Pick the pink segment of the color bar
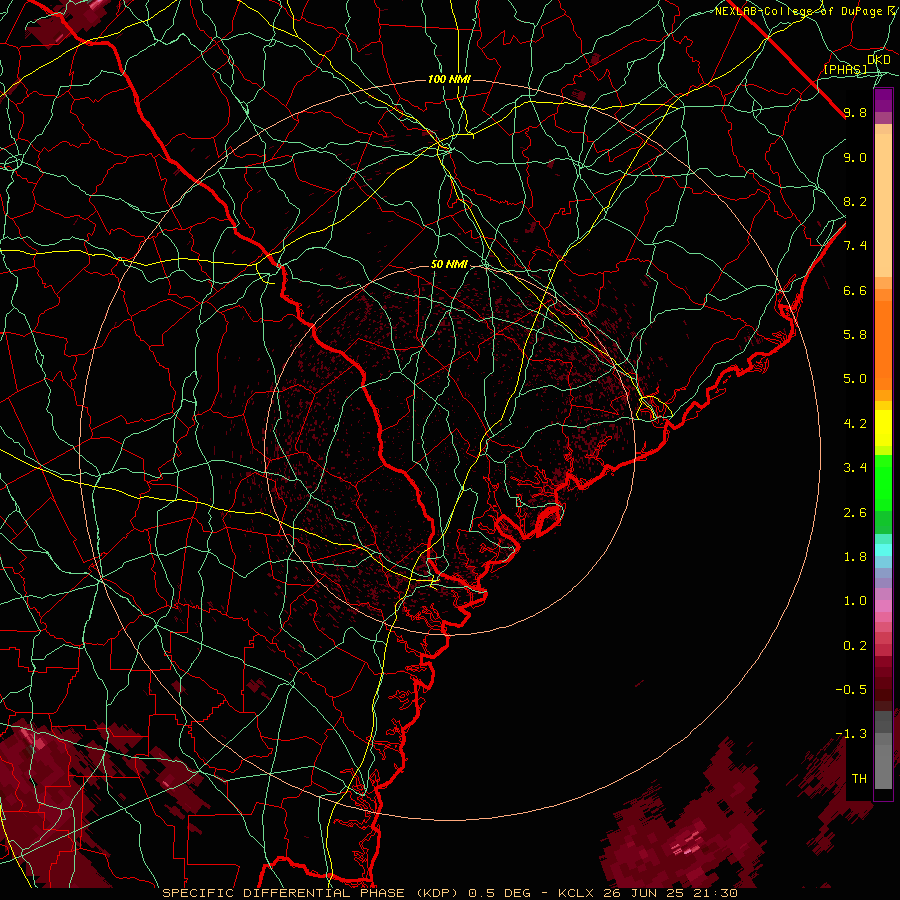Viewport: 900px width, 900px height. pos(883,606)
